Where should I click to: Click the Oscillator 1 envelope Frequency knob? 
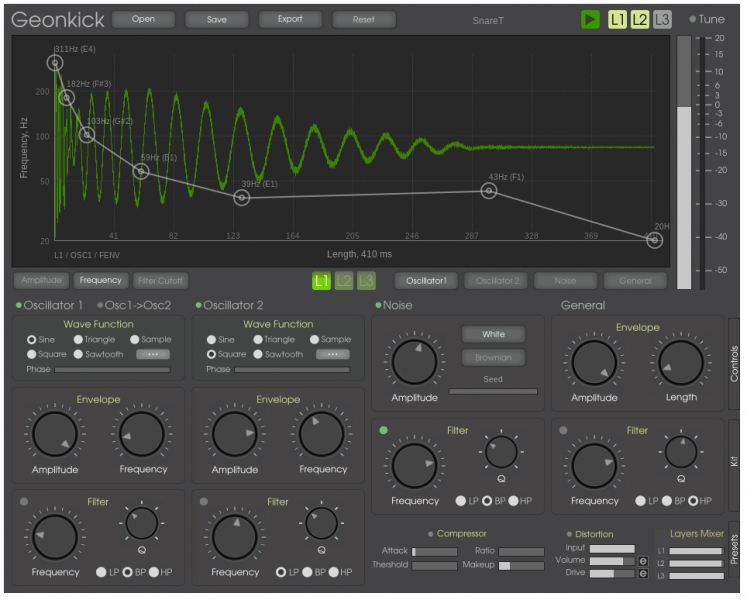[141, 435]
